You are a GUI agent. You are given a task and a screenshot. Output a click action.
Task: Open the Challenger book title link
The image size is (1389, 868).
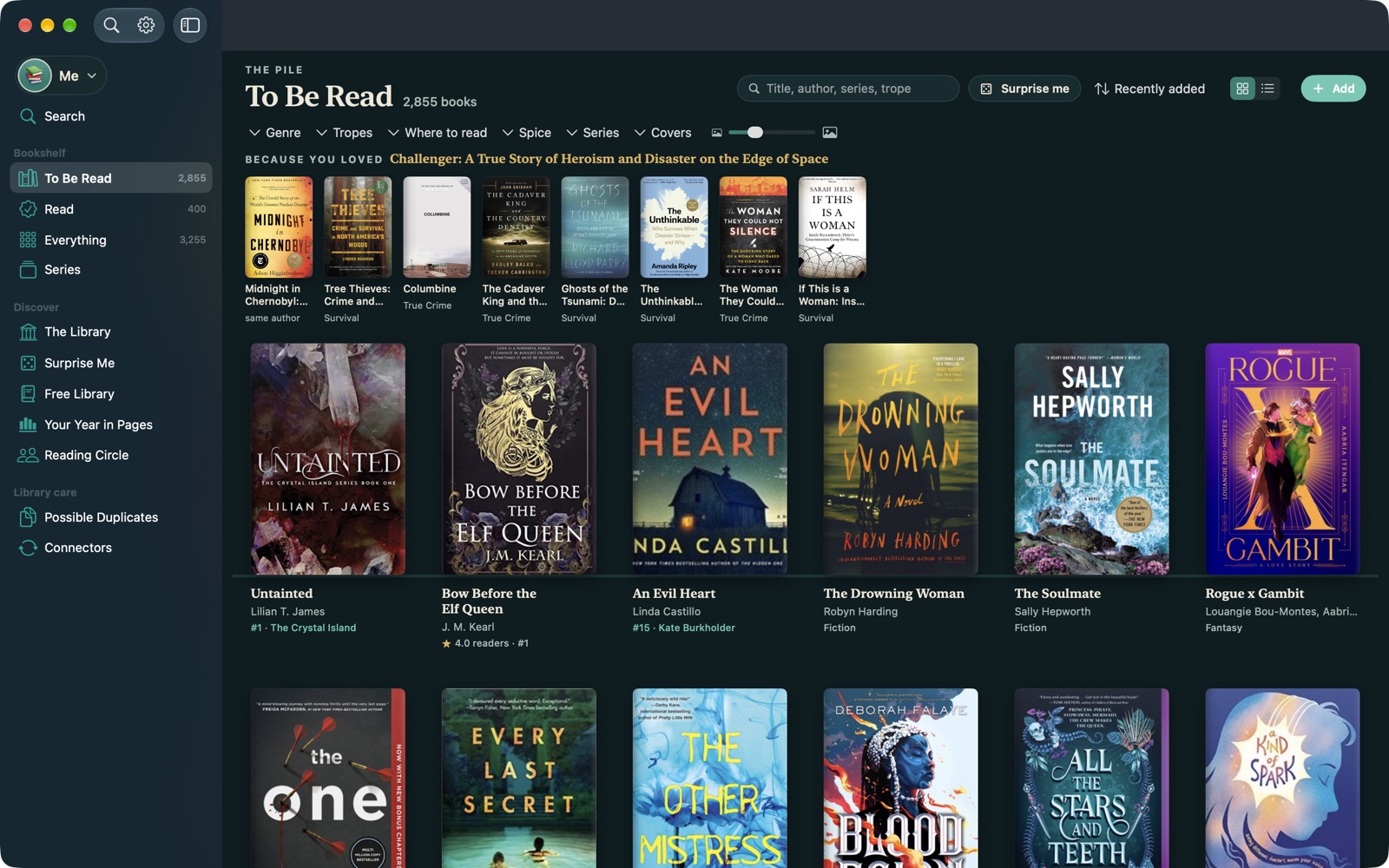[609, 159]
